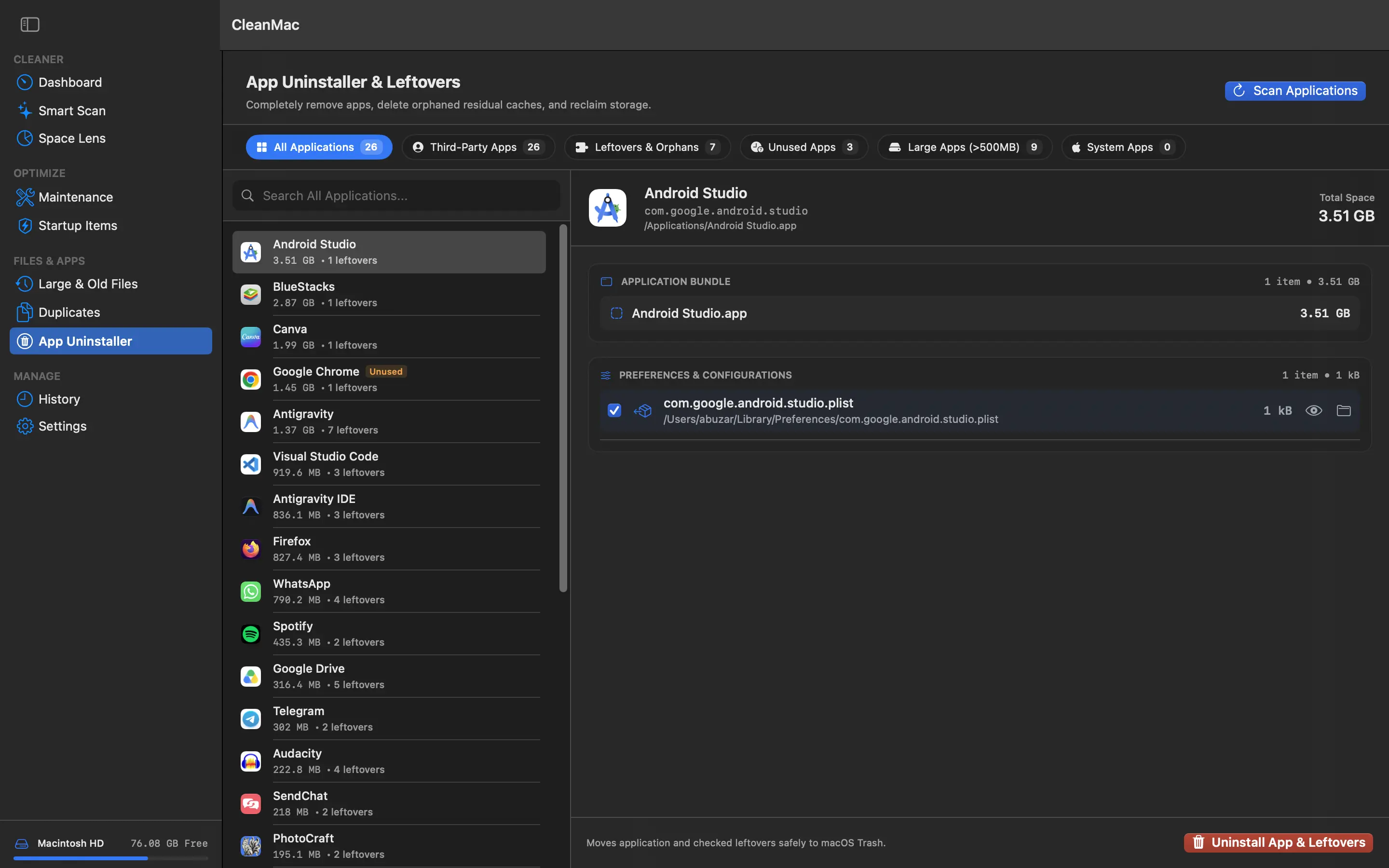1389x868 pixels.
Task: Select Firefox in app list
Action: [389, 549]
